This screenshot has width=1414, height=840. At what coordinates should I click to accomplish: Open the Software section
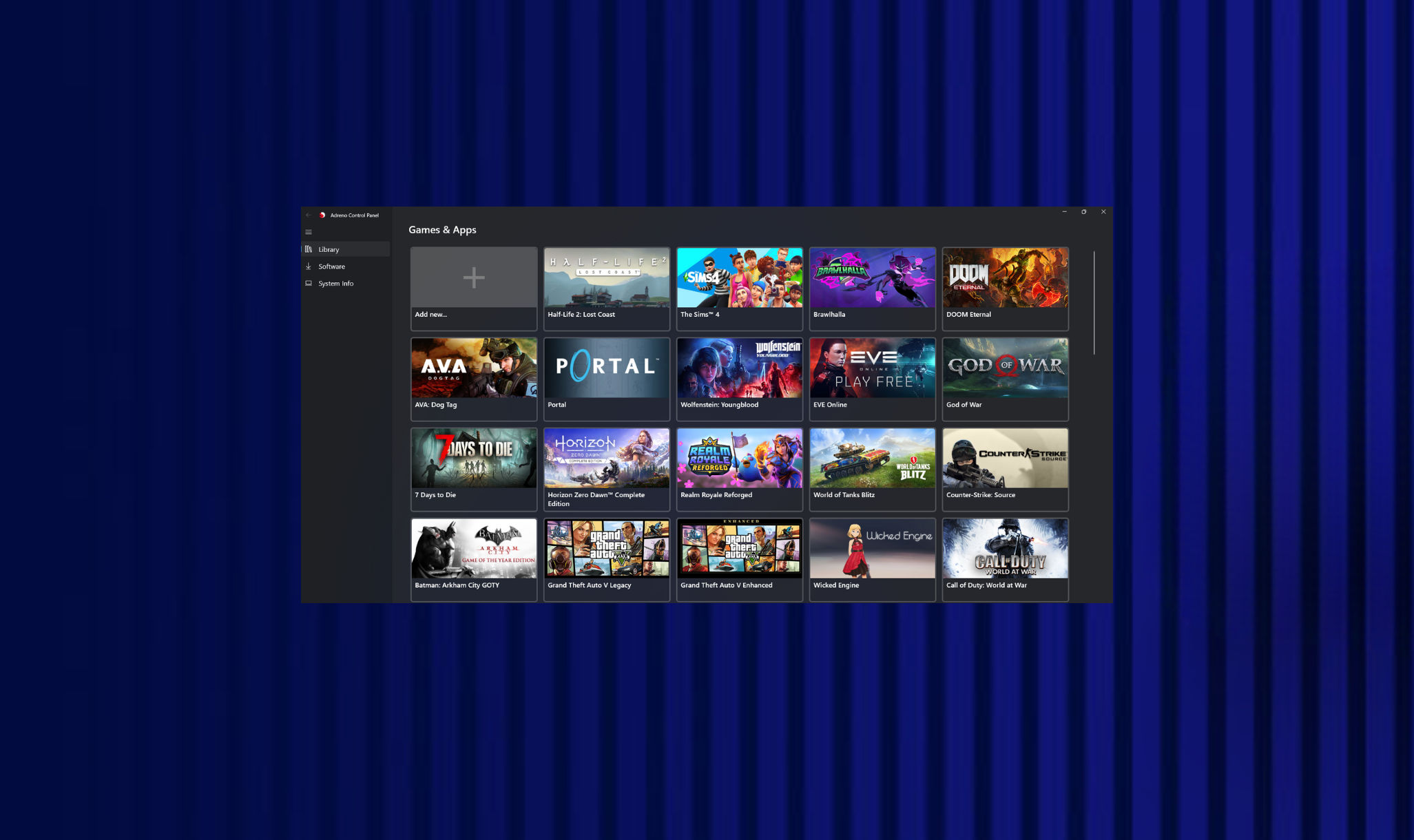coord(331,266)
